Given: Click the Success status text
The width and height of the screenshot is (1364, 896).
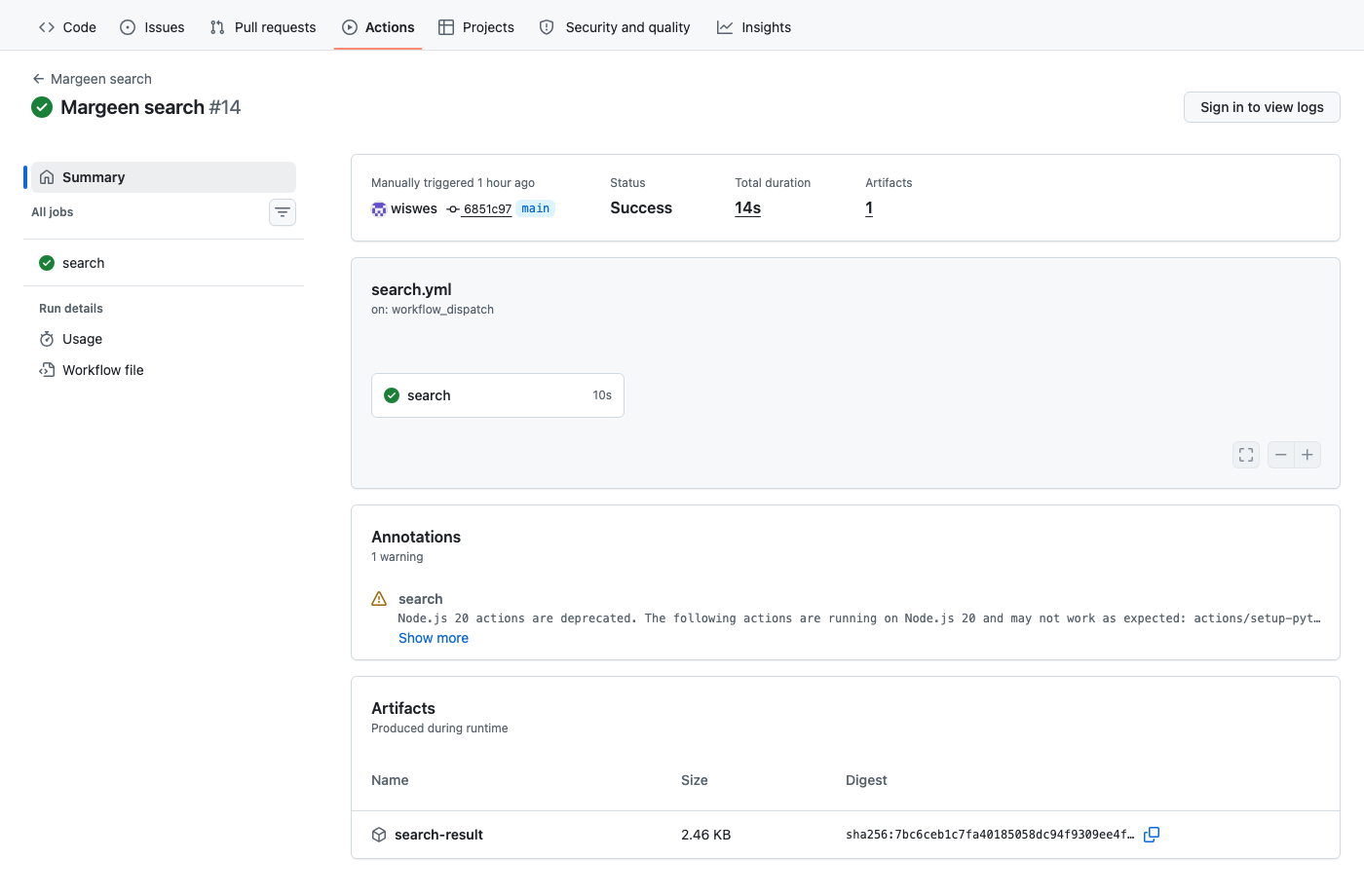Looking at the screenshot, I should coord(641,207).
